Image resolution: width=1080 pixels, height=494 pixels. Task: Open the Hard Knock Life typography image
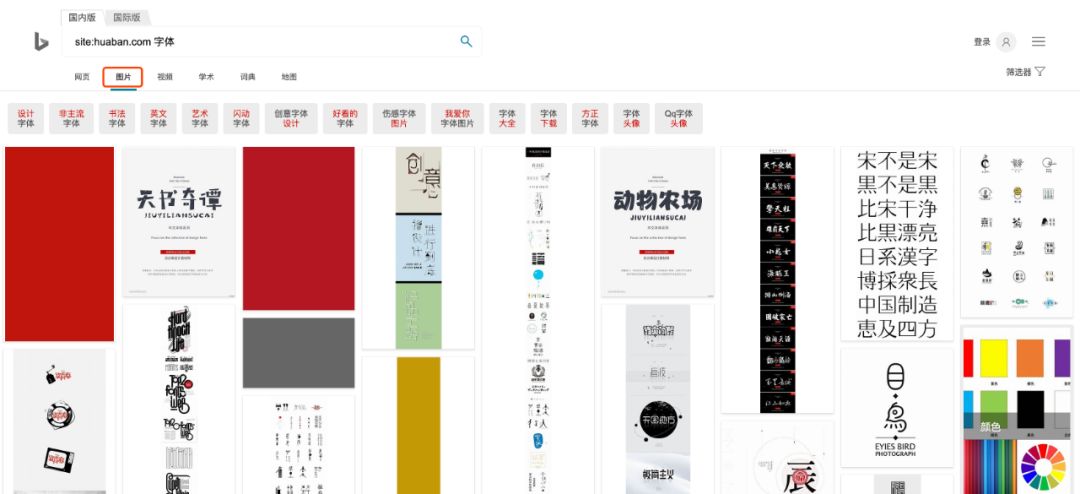pos(179,400)
